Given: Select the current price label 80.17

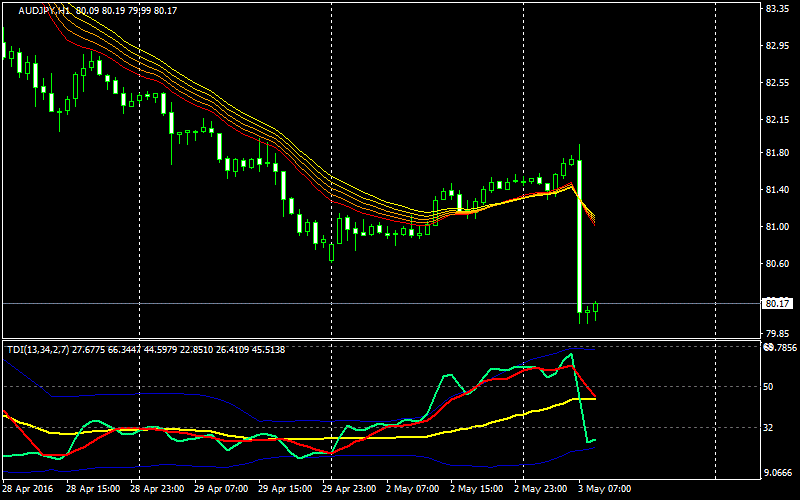Looking at the screenshot, I should pyautogui.click(x=777, y=303).
